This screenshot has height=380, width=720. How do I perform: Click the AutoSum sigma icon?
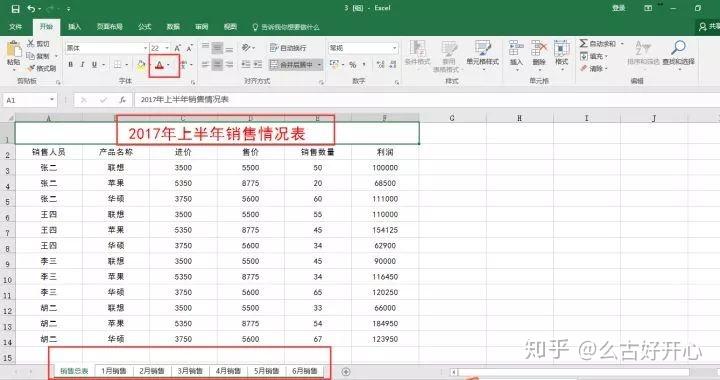[583, 44]
